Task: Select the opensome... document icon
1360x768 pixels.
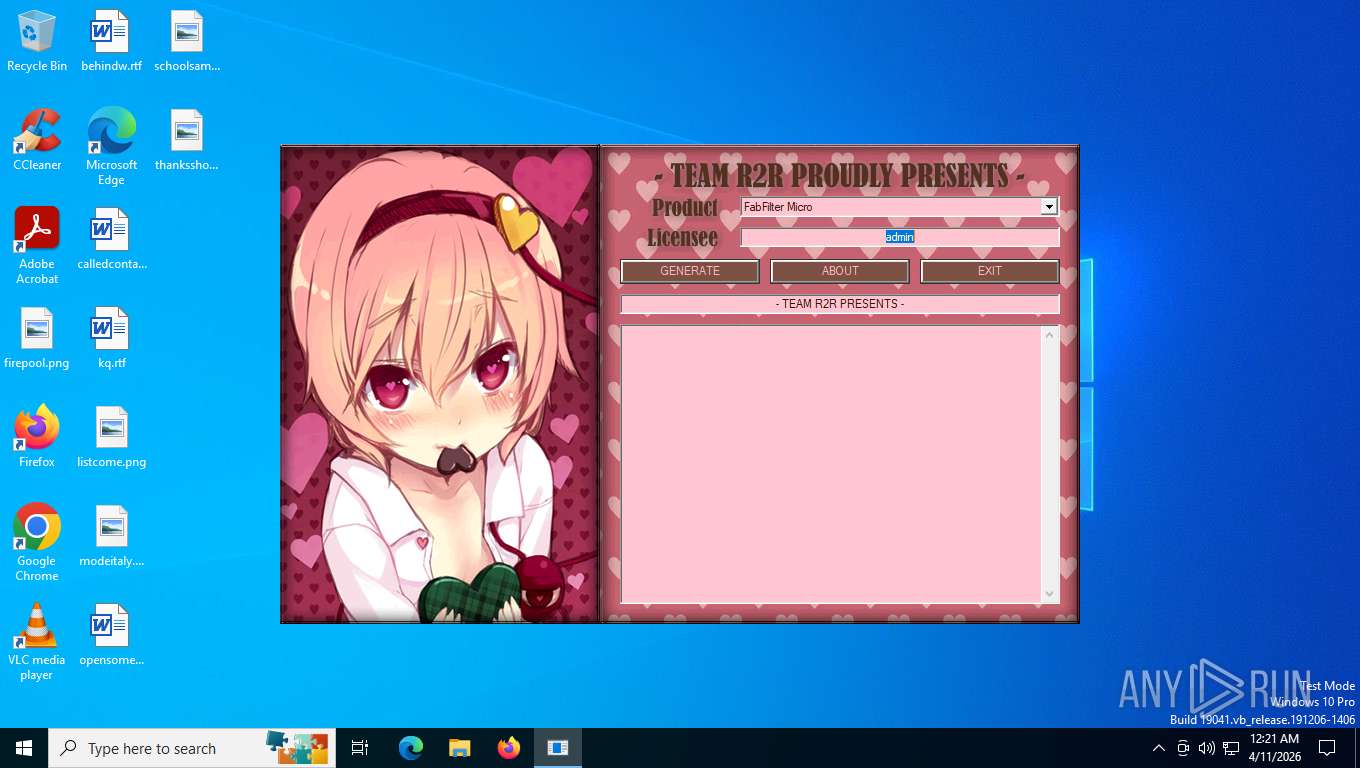Action: click(111, 636)
